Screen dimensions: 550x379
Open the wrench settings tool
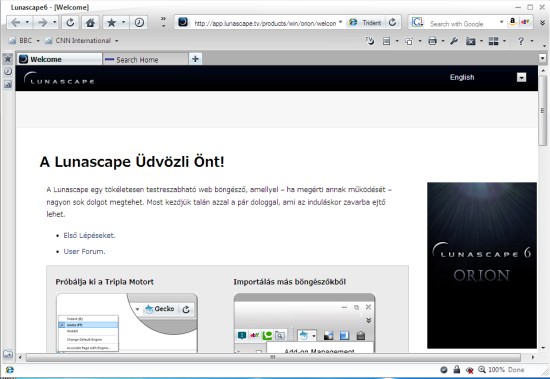(454, 41)
